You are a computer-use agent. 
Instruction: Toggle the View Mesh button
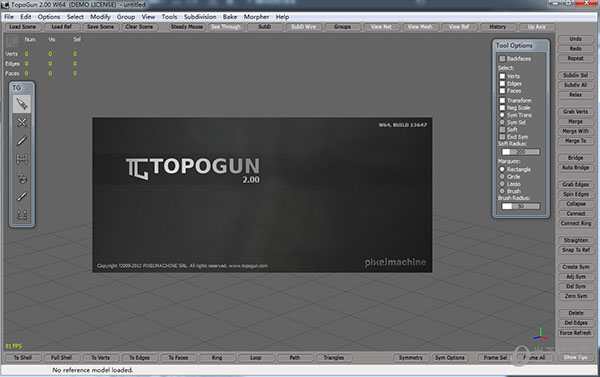pyautogui.click(x=420, y=27)
